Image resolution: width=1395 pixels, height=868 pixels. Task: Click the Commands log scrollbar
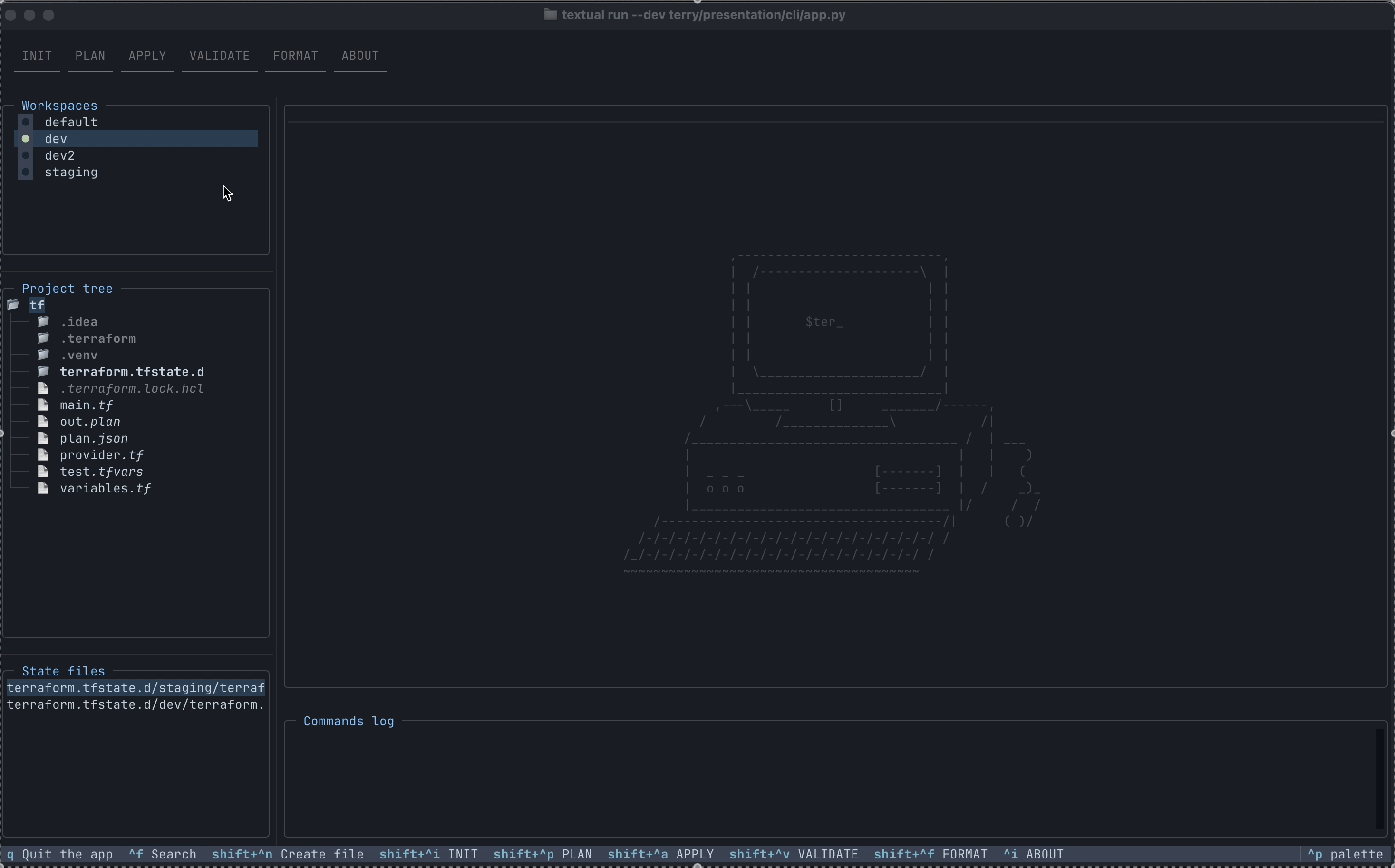coord(1379,779)
